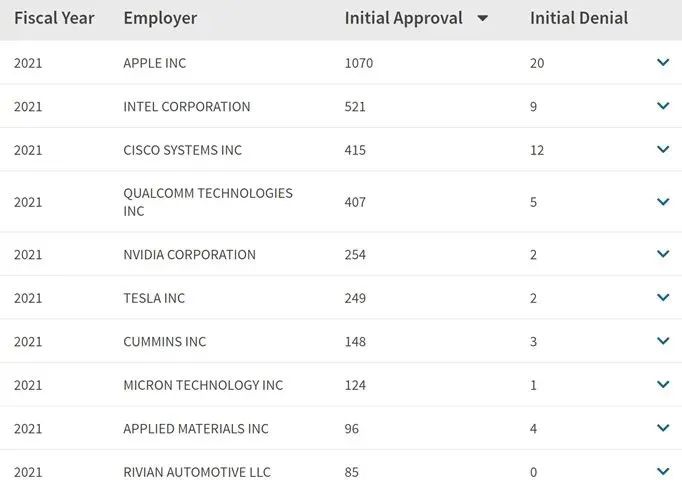Expand the CISCO SYSTEMS INC row
Image resolution: width=682 pixels, height=493 pixels.
pos(662,150)
